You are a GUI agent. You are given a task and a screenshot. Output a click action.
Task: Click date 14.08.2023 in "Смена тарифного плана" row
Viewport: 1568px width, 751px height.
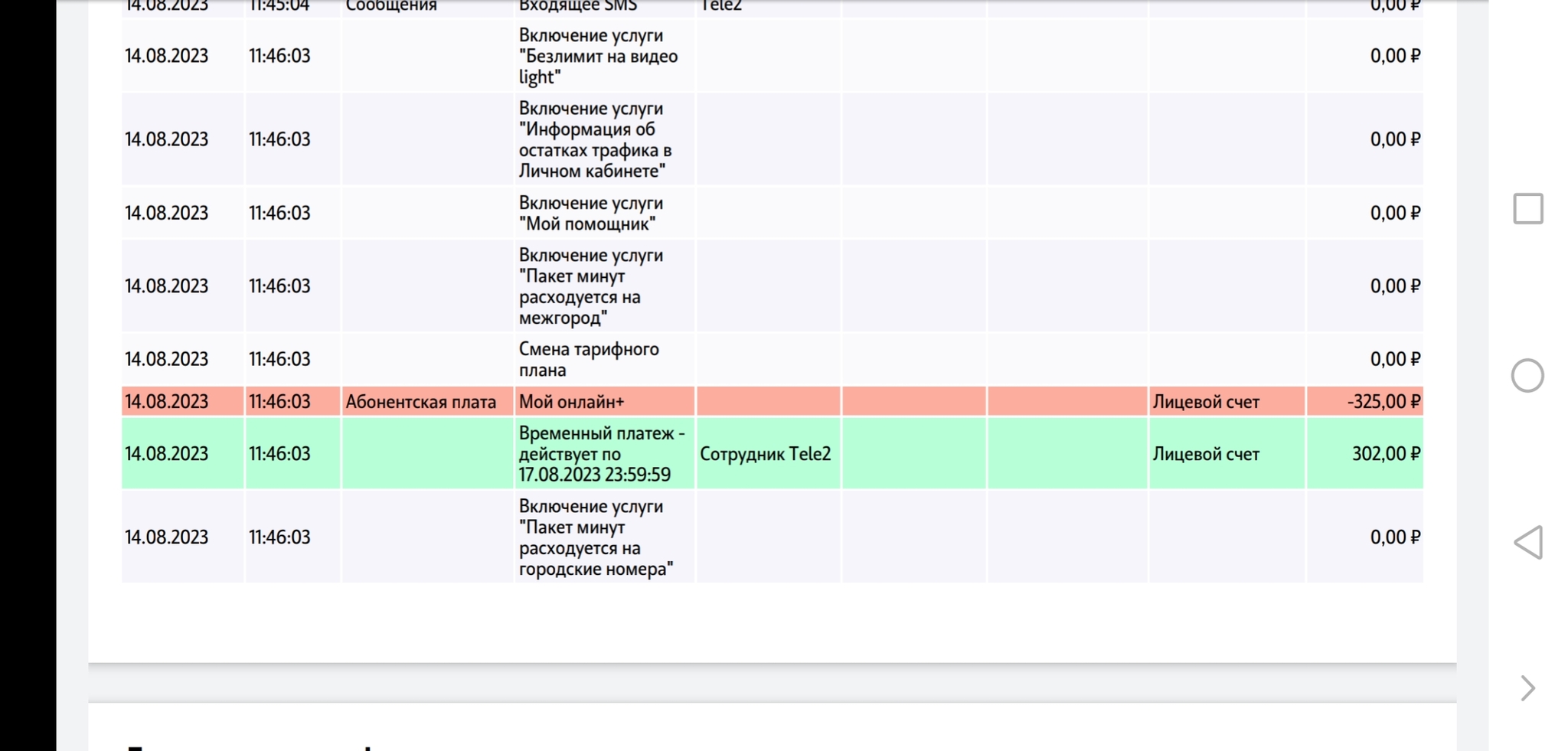[x=166, y=359]
